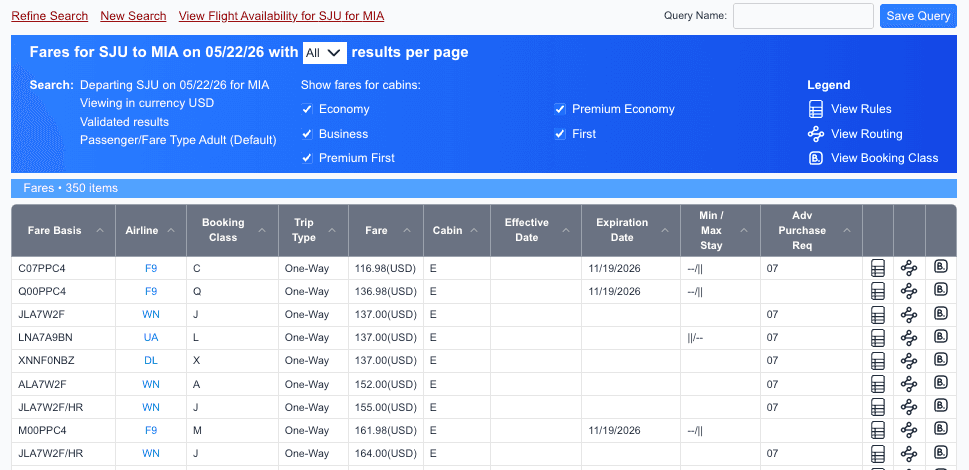
Task: View booking class icon for XNNF0NBZ fare
Action: pyautogui.click(x=941, y=359)
